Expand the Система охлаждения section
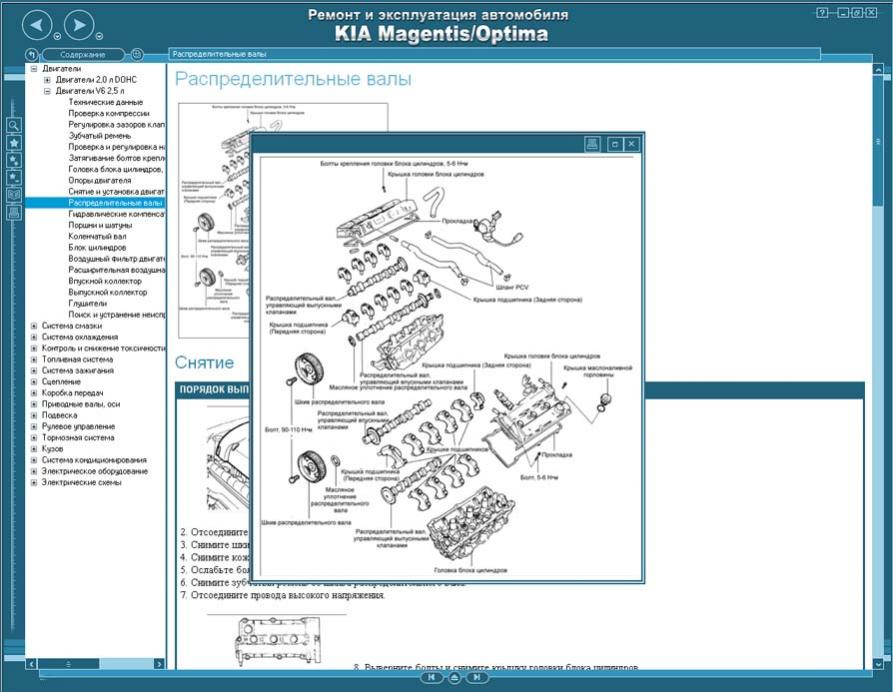Screen dimensions: 893x692 [x=34, y=337]
